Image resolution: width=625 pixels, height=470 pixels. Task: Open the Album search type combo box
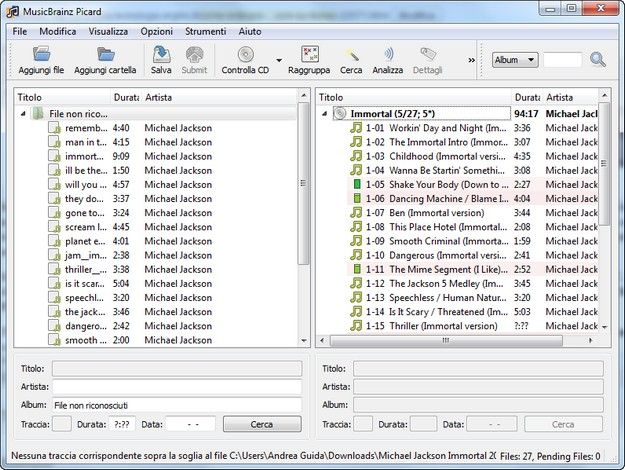point(515,60)
